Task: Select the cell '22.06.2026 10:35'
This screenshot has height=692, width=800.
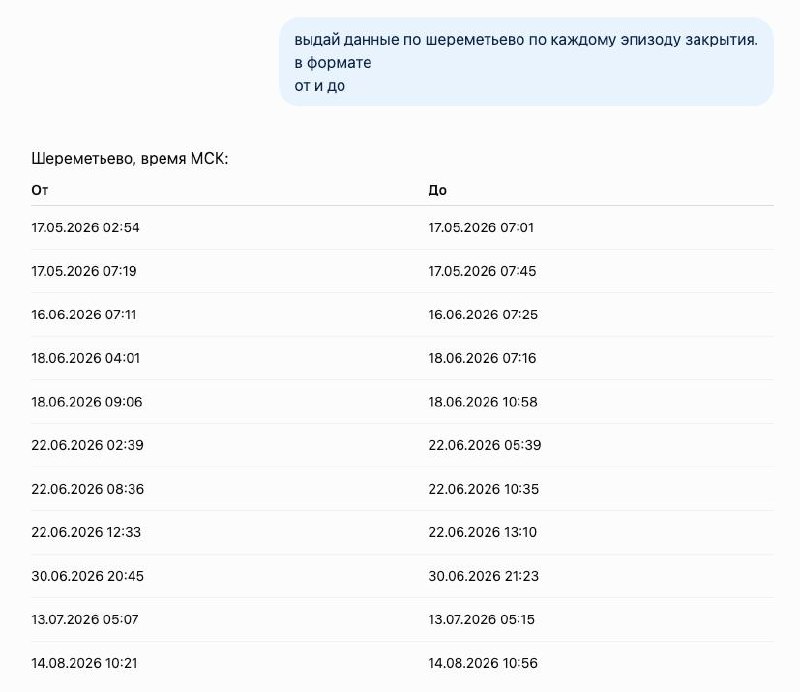Action: coord(484,489)
